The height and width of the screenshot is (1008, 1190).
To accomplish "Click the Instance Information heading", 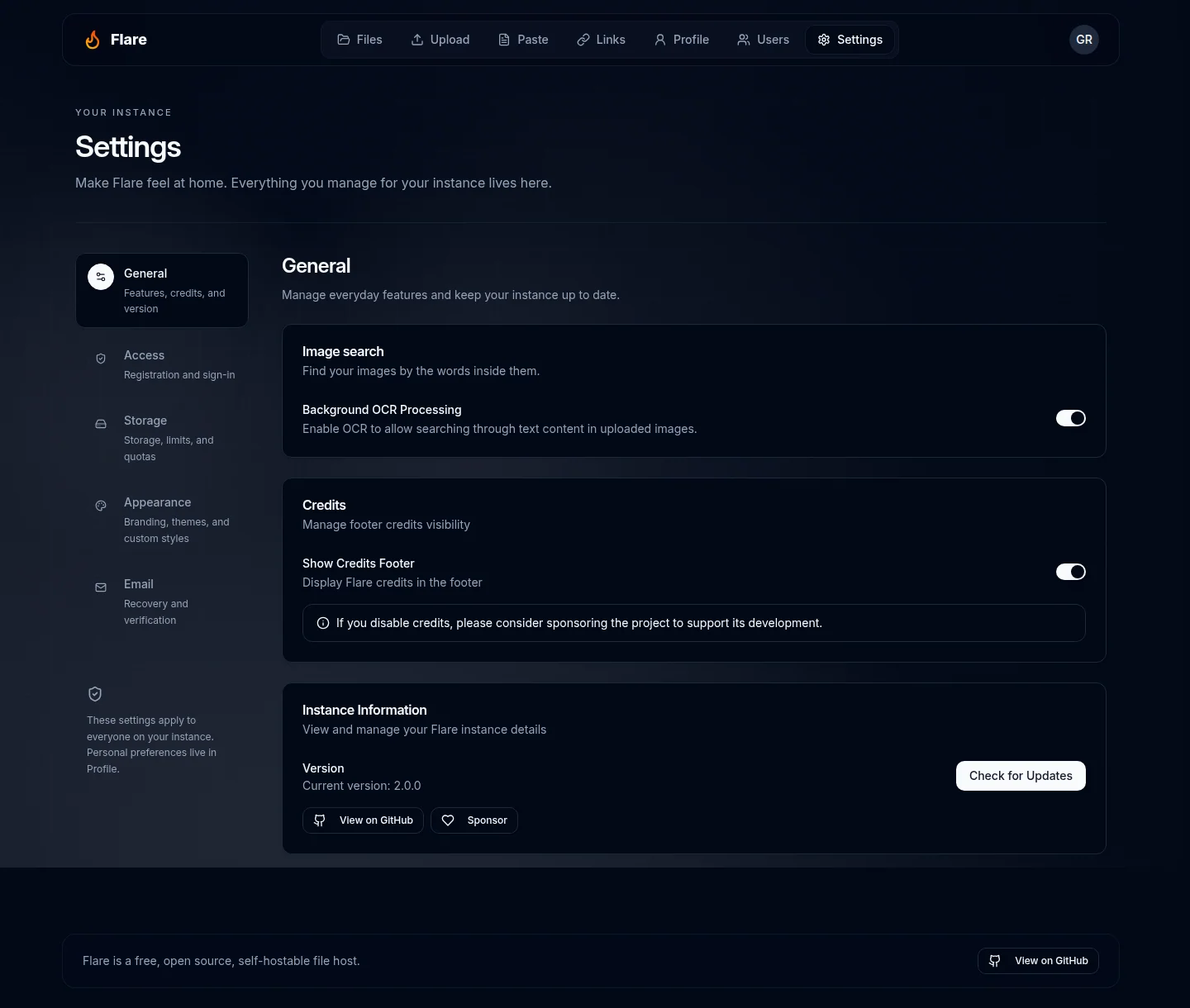I will pyautogui.click(x=364, y=710).
